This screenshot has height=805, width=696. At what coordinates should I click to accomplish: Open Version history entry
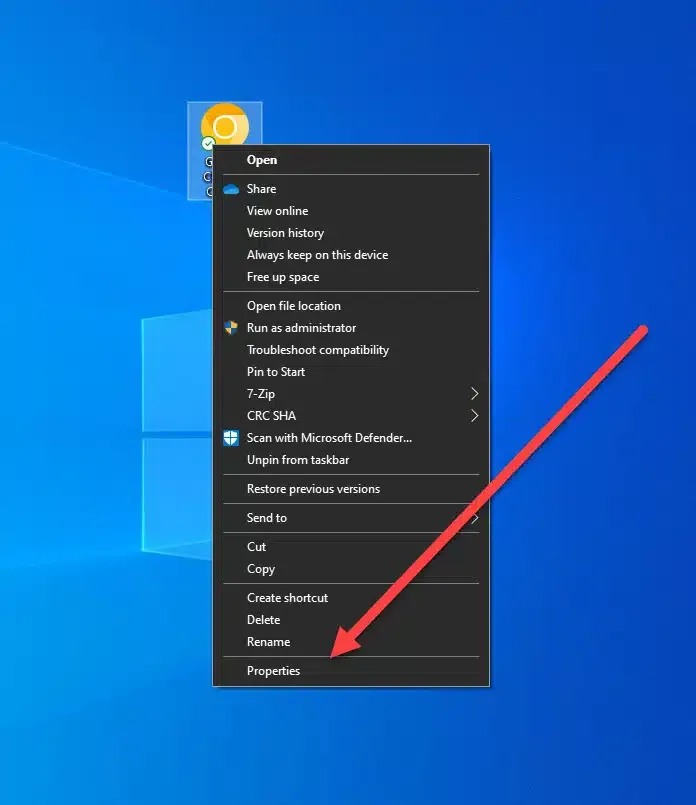tap(285, 233)
